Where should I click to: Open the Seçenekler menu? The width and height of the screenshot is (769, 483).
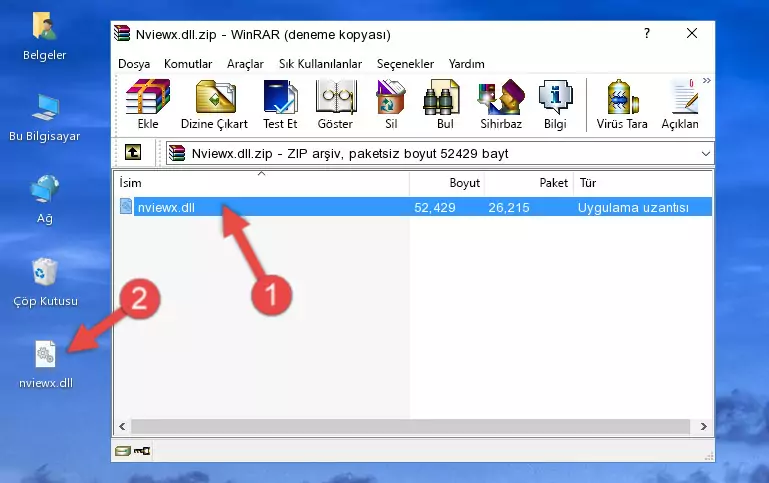coord(405,64)
